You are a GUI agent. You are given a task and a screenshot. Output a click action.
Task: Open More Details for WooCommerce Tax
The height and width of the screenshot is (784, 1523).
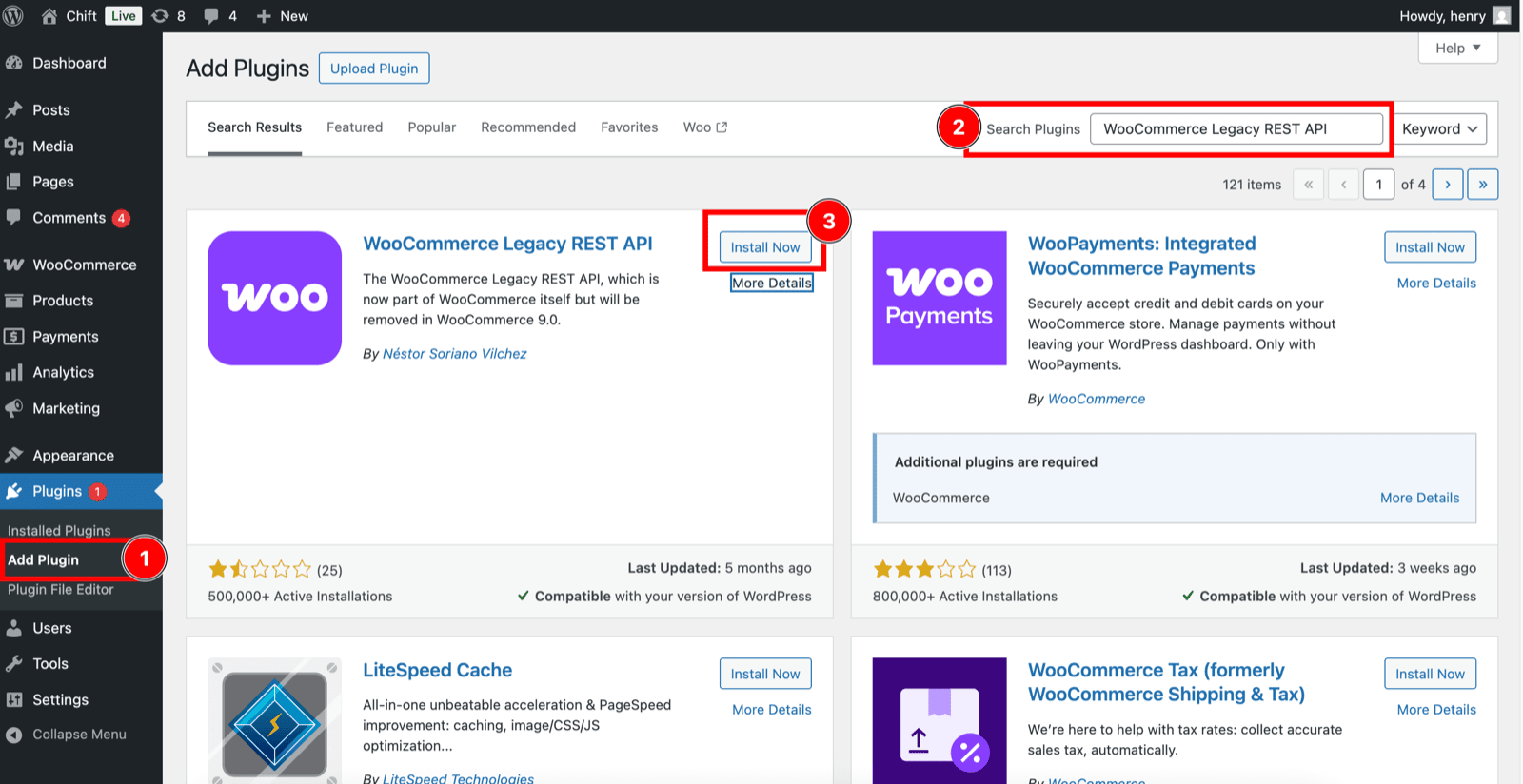pyautogui.click(x=1436, y=710)
